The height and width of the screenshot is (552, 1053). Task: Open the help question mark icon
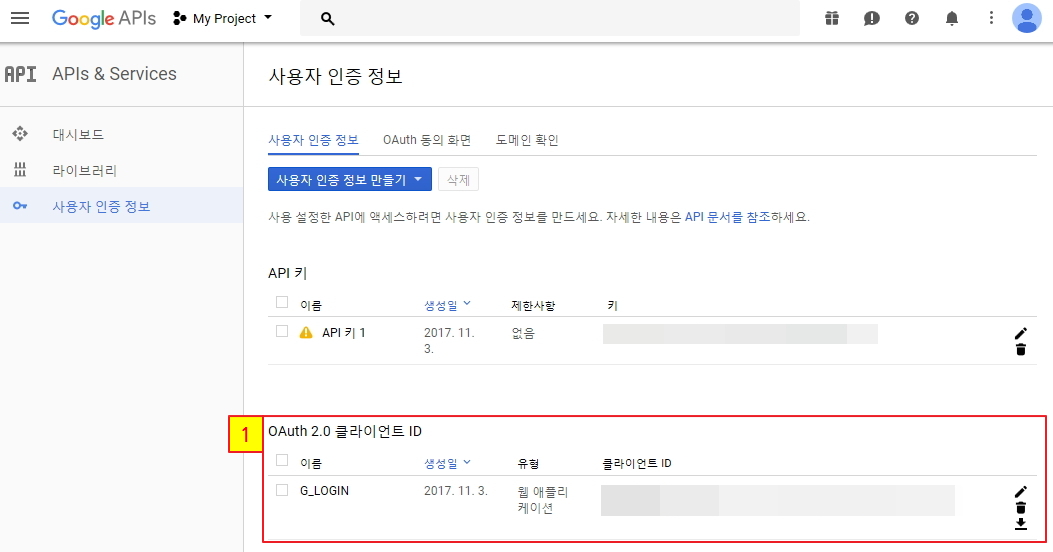click(911, 18)
